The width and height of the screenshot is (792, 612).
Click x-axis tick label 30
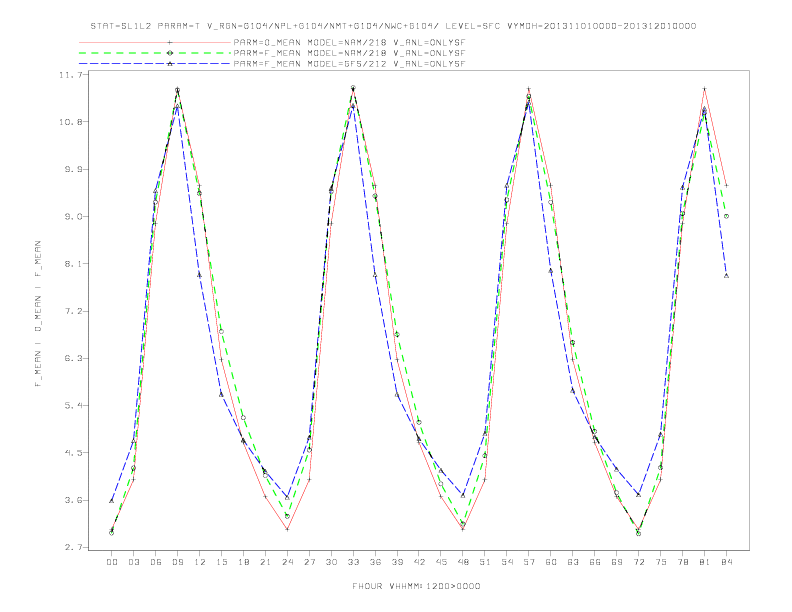point(331,562)
